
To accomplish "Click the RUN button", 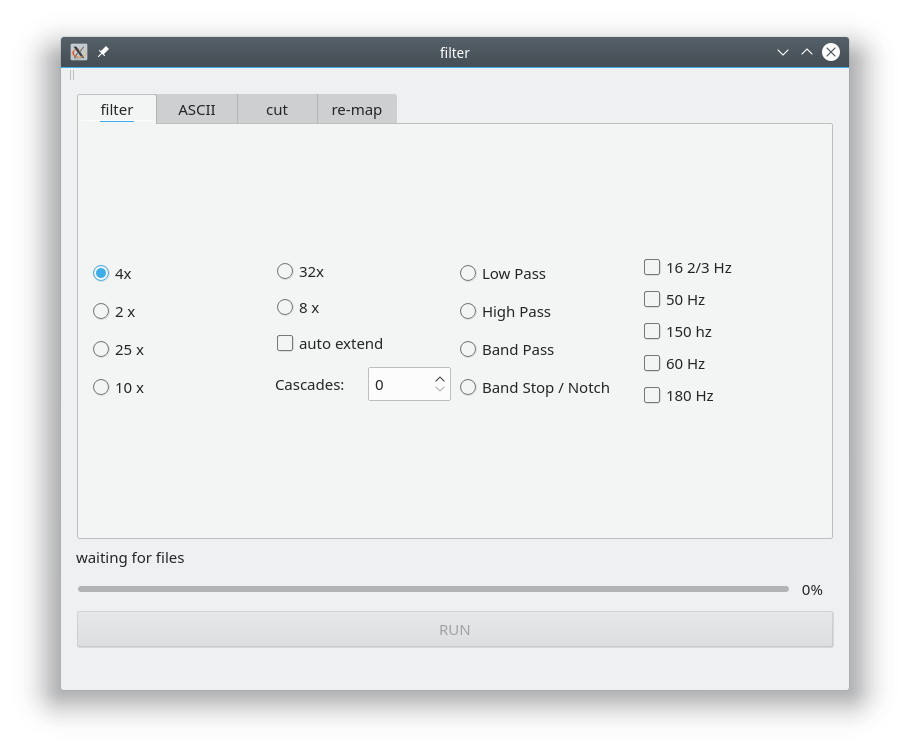I will [x=455, y=630].
